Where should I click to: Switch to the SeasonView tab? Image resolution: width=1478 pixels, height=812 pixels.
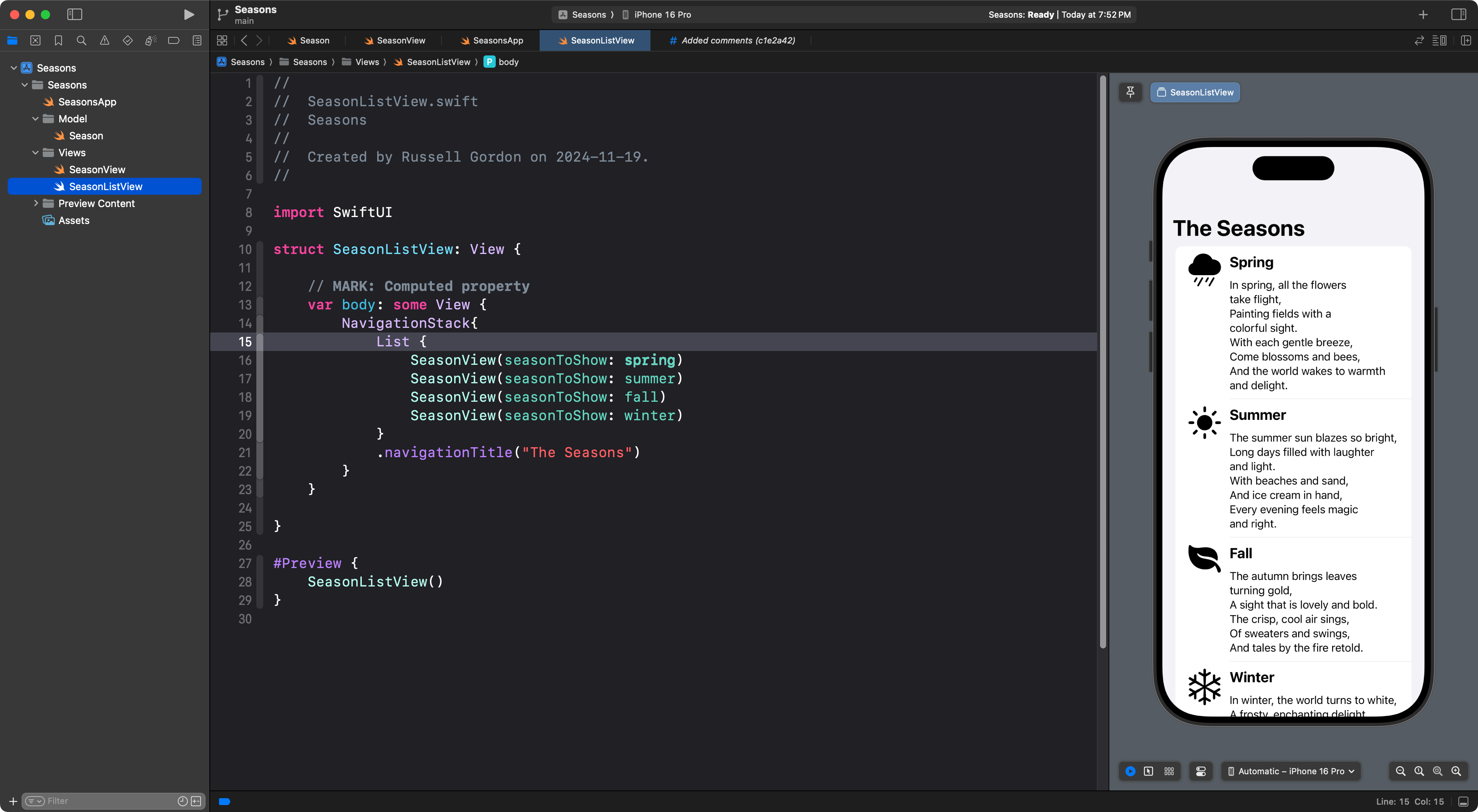click(400, 41)
